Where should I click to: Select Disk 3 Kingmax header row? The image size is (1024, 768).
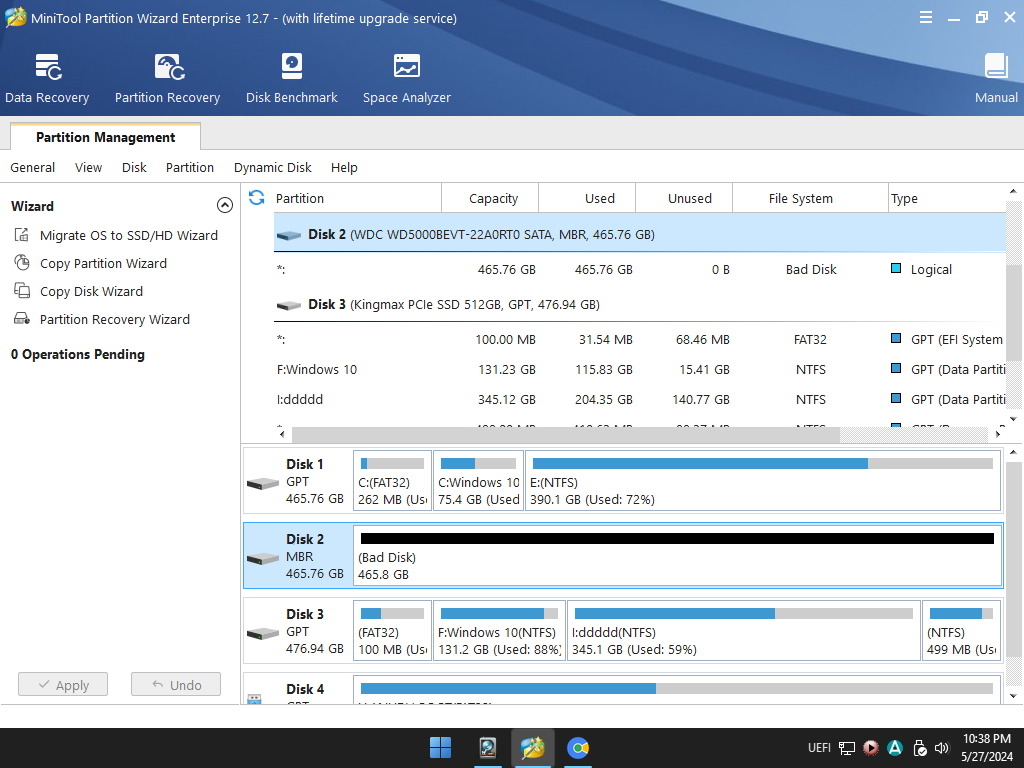click(x=639, y=304)
